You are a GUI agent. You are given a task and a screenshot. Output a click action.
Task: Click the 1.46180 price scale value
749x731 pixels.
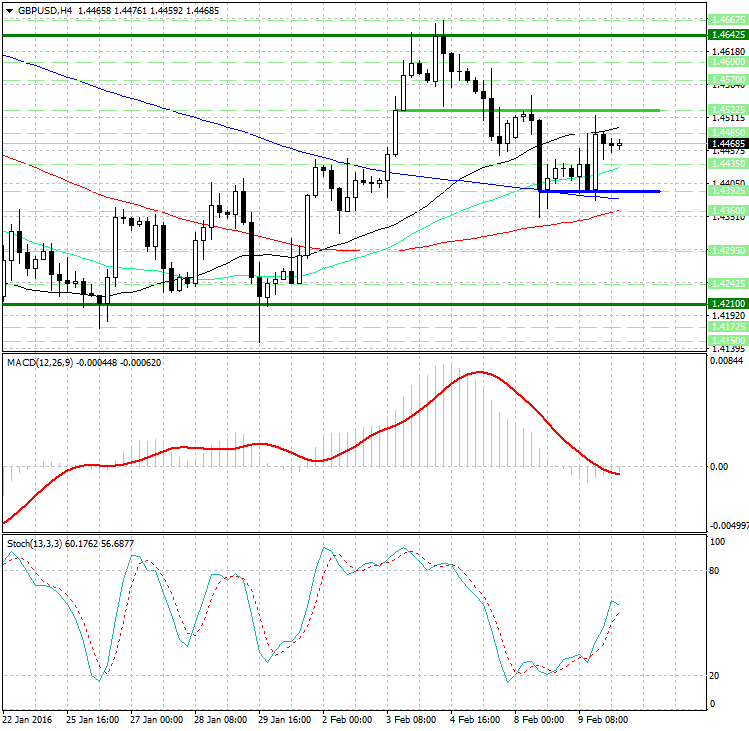(728, 52)
